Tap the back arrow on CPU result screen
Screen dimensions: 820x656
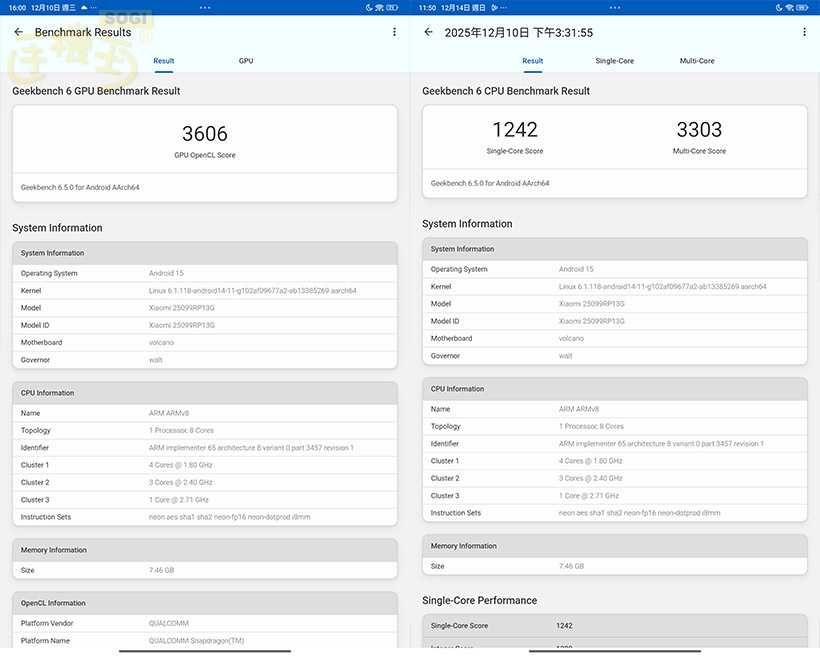coord(430,31)
